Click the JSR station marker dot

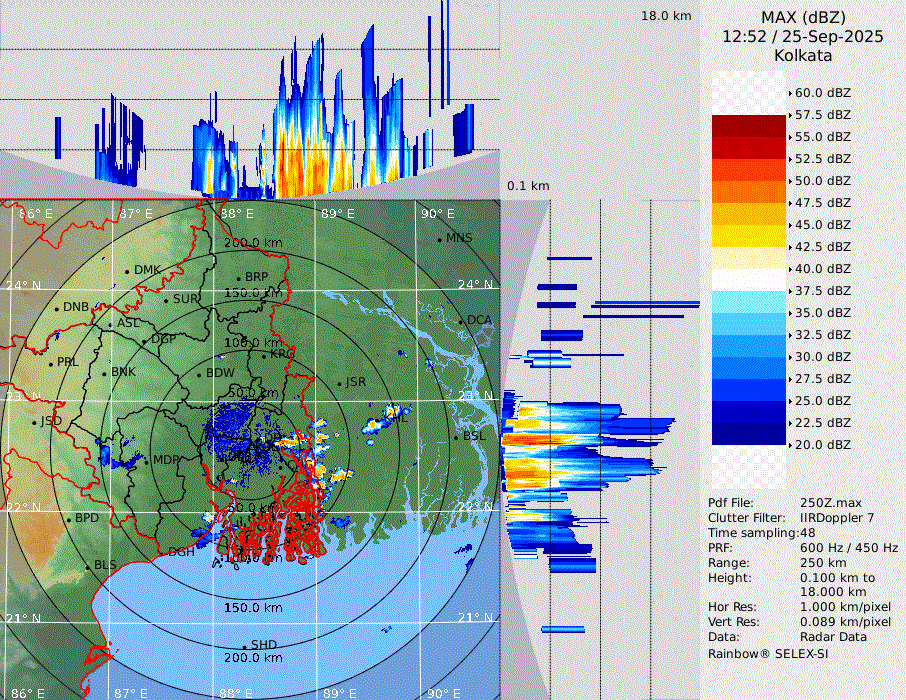[x=340, y=384]
